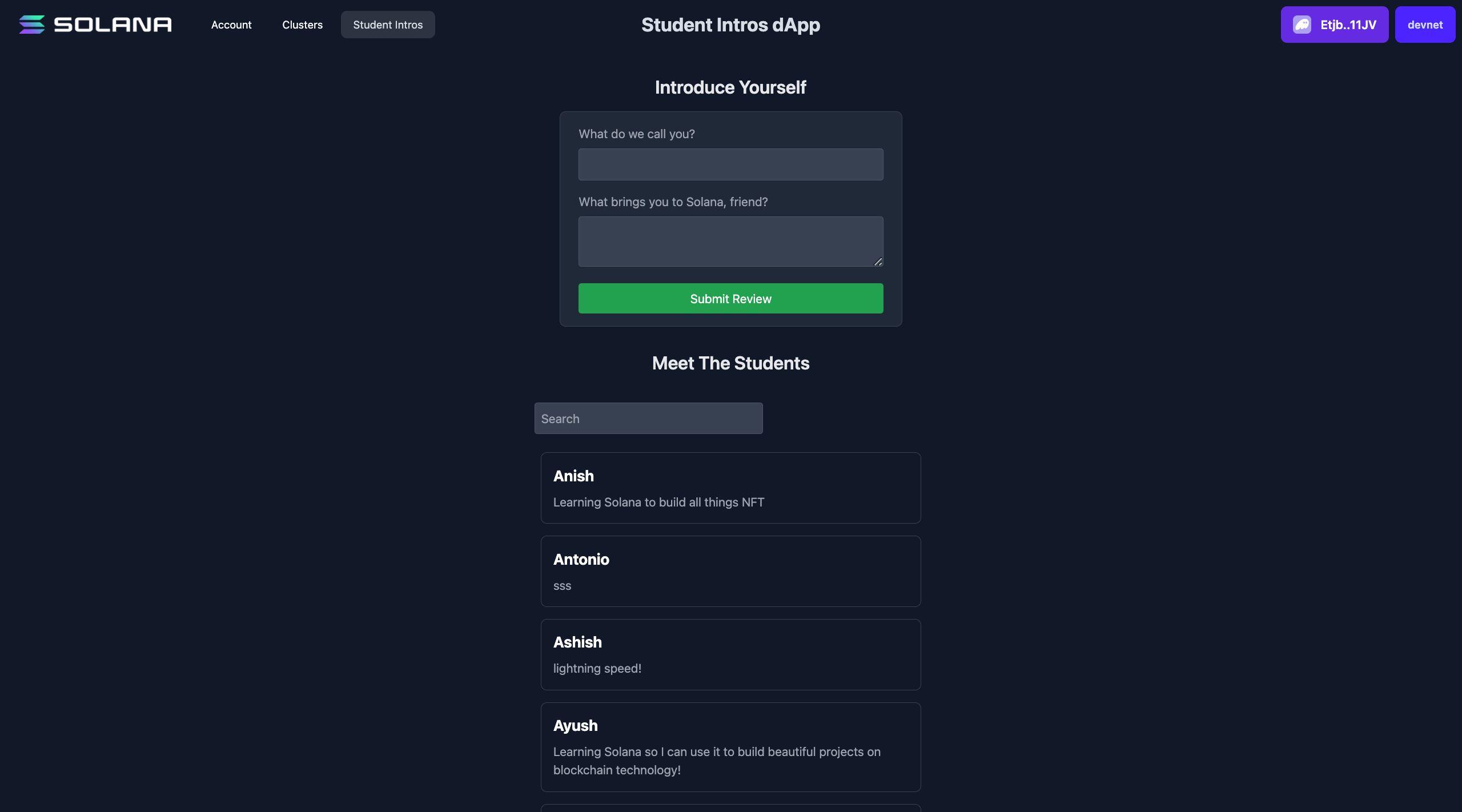Viewport: 1462px width, 812px height.
Task: Click the student Search box
Action: tap(648, 419)
